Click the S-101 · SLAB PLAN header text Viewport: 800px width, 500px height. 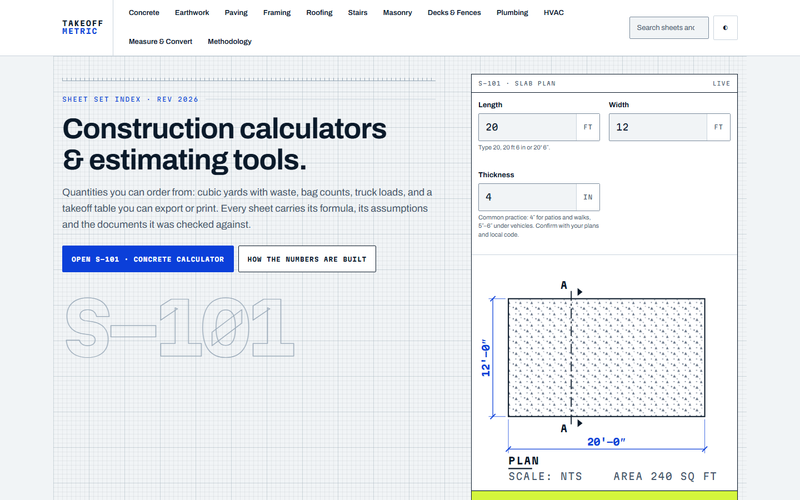click(517, 83)
